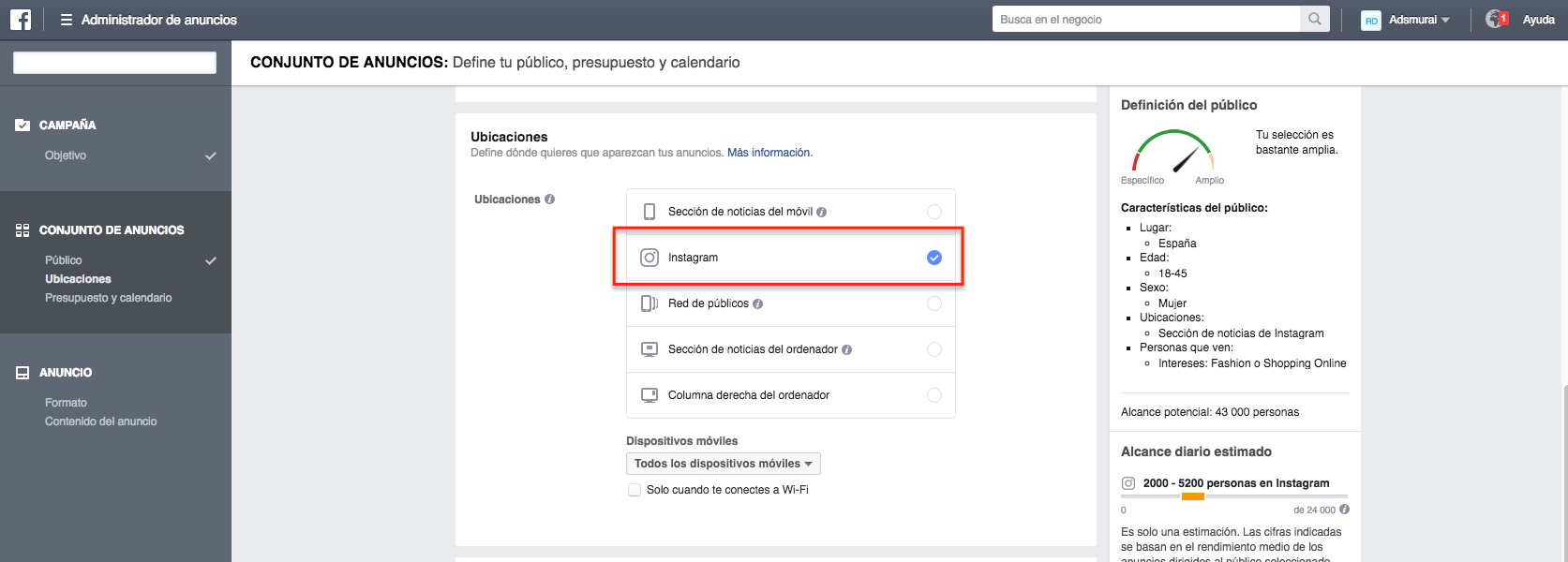
Task: Open the hamburger menu beside Administrador de anuncios
Action: [x=67, y=20]
